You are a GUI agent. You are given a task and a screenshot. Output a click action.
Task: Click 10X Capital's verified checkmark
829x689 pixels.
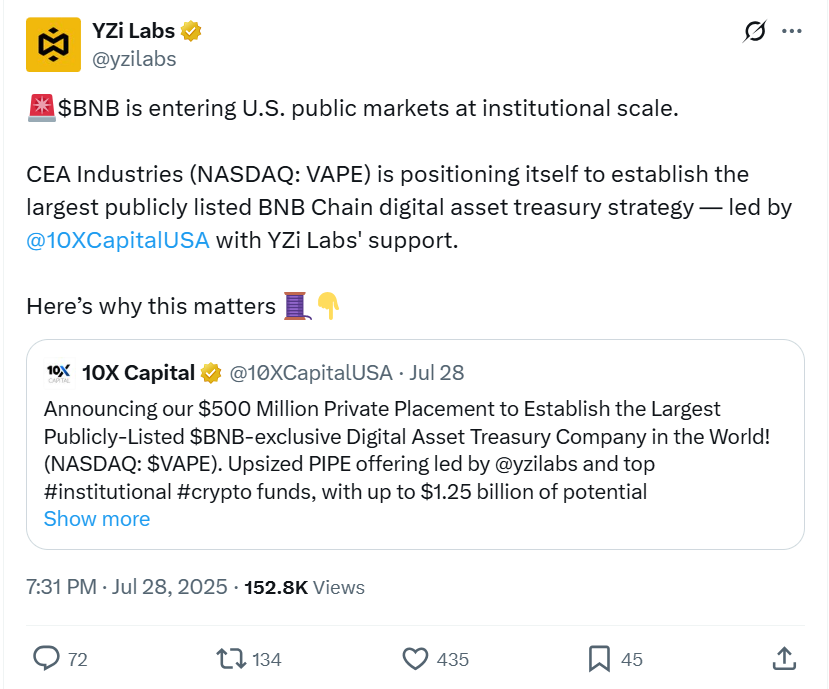click(x=207, y=372)
